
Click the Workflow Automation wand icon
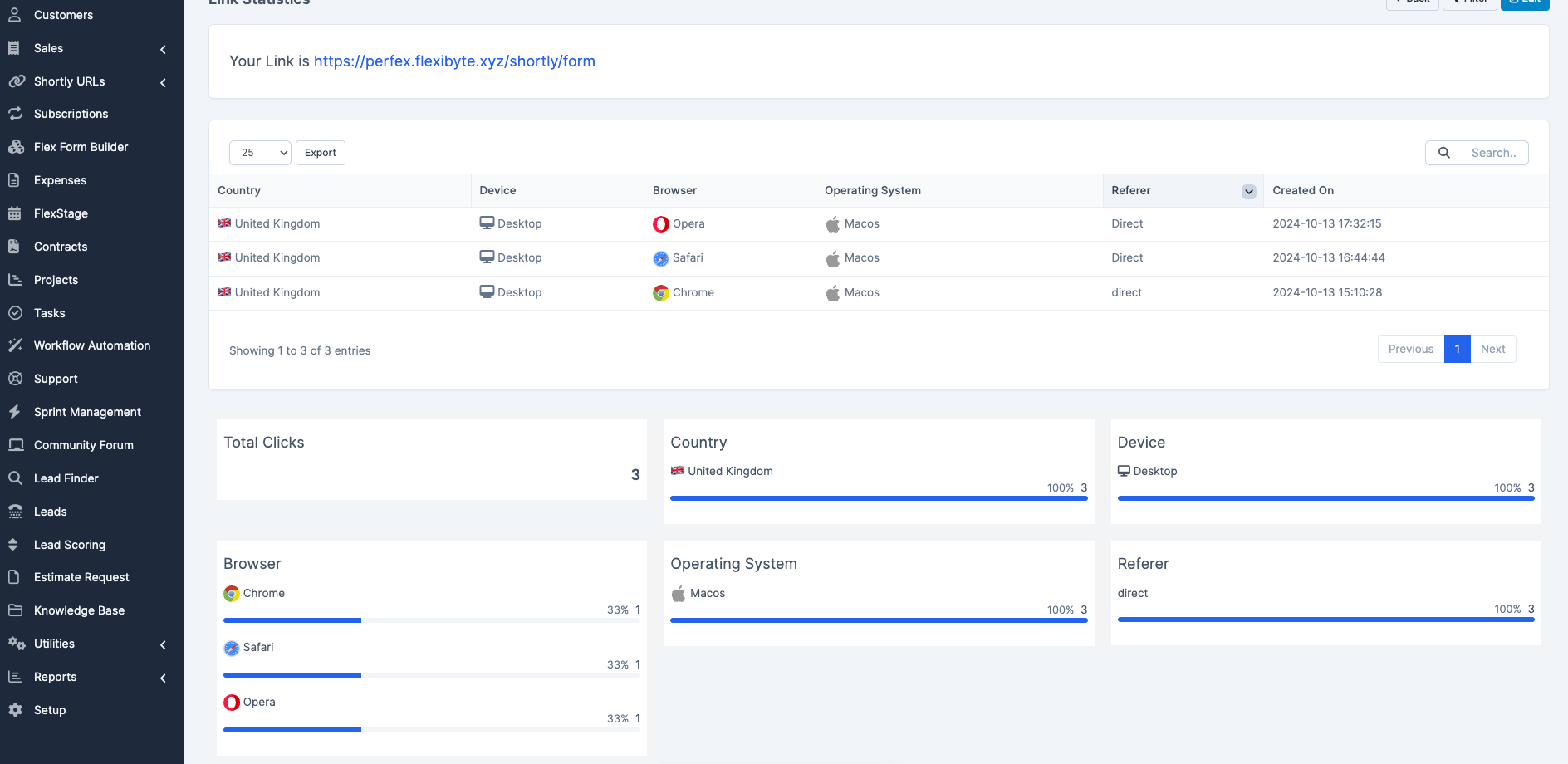point(15,345)
